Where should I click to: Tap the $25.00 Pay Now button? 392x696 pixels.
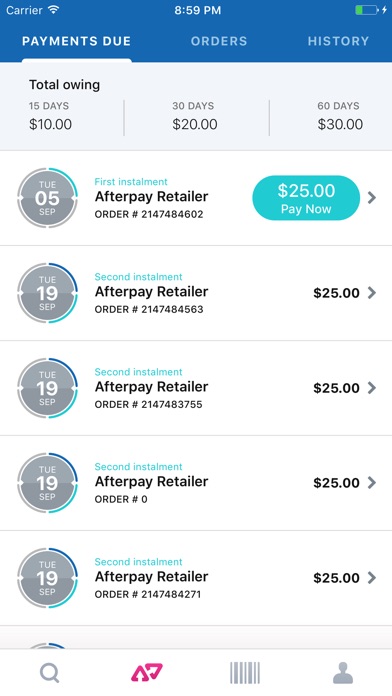coord(306,198)
